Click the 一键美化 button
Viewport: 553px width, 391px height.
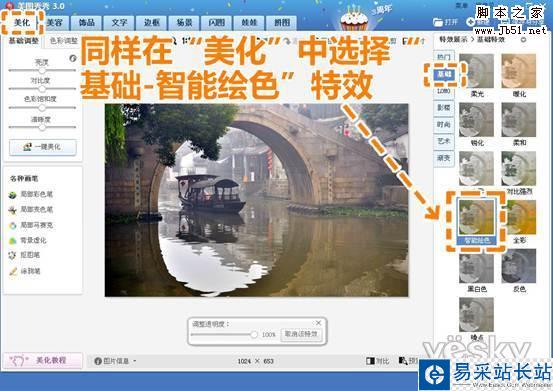pos(43,147)
